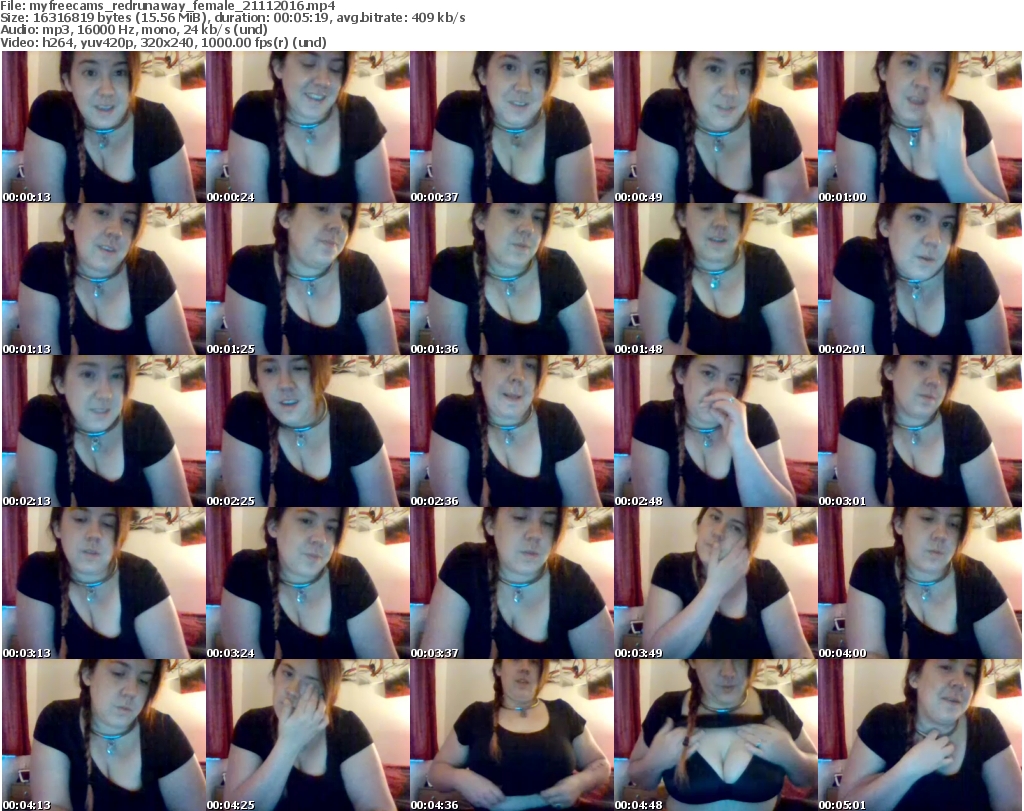This screenshot has height=811, width=1024.
Task: Select the frame at 00:01:48
Action: [715, 279]
